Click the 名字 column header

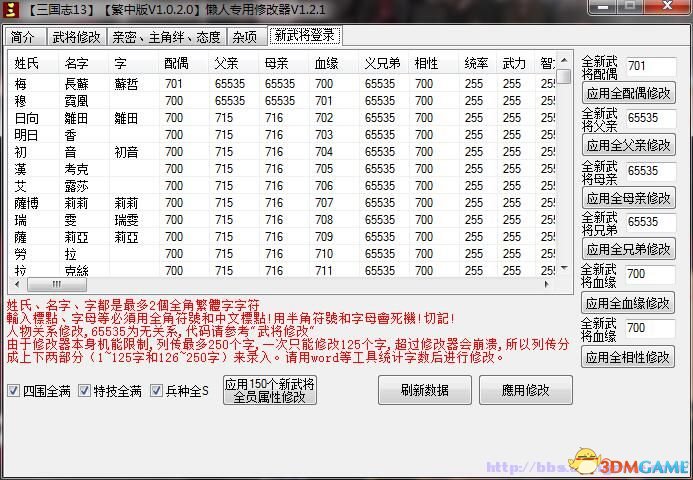tap(84, 63)
